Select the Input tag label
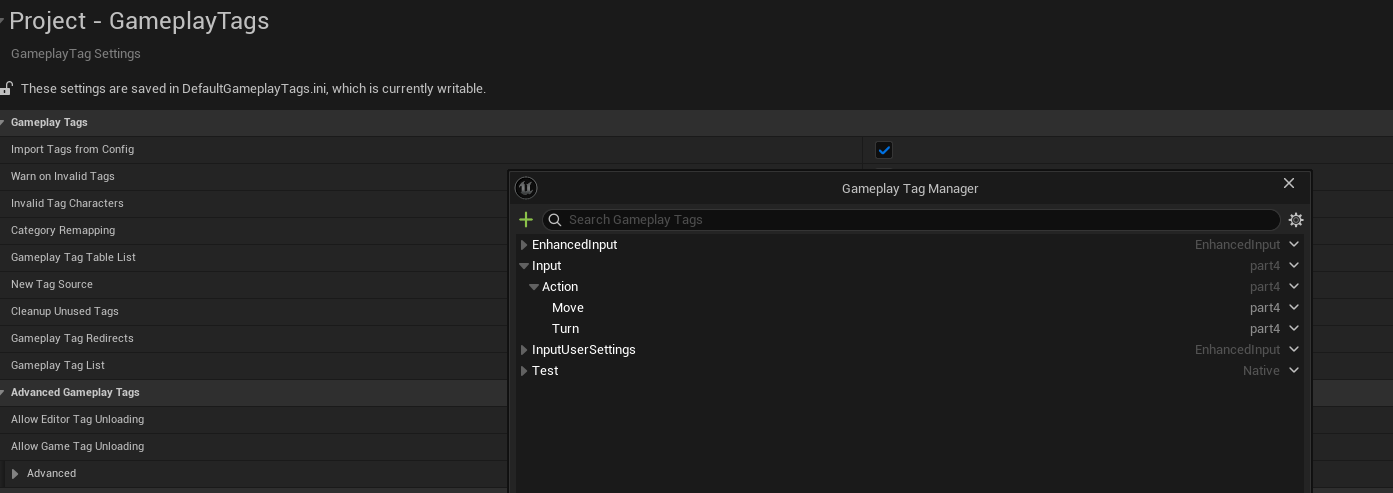 tap(547, 266)
